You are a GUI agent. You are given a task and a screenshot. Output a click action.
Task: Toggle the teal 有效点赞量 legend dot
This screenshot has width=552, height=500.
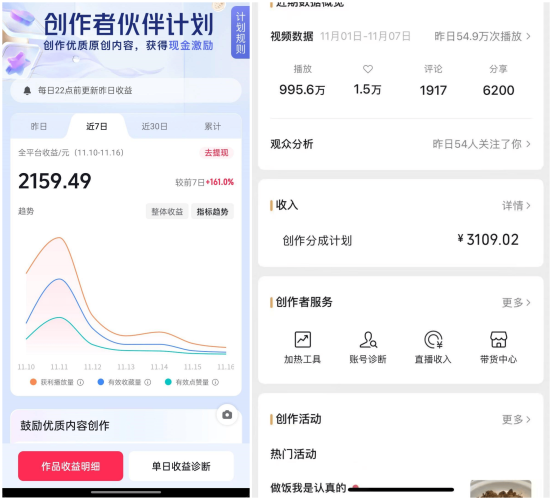(x=168, y=382)
